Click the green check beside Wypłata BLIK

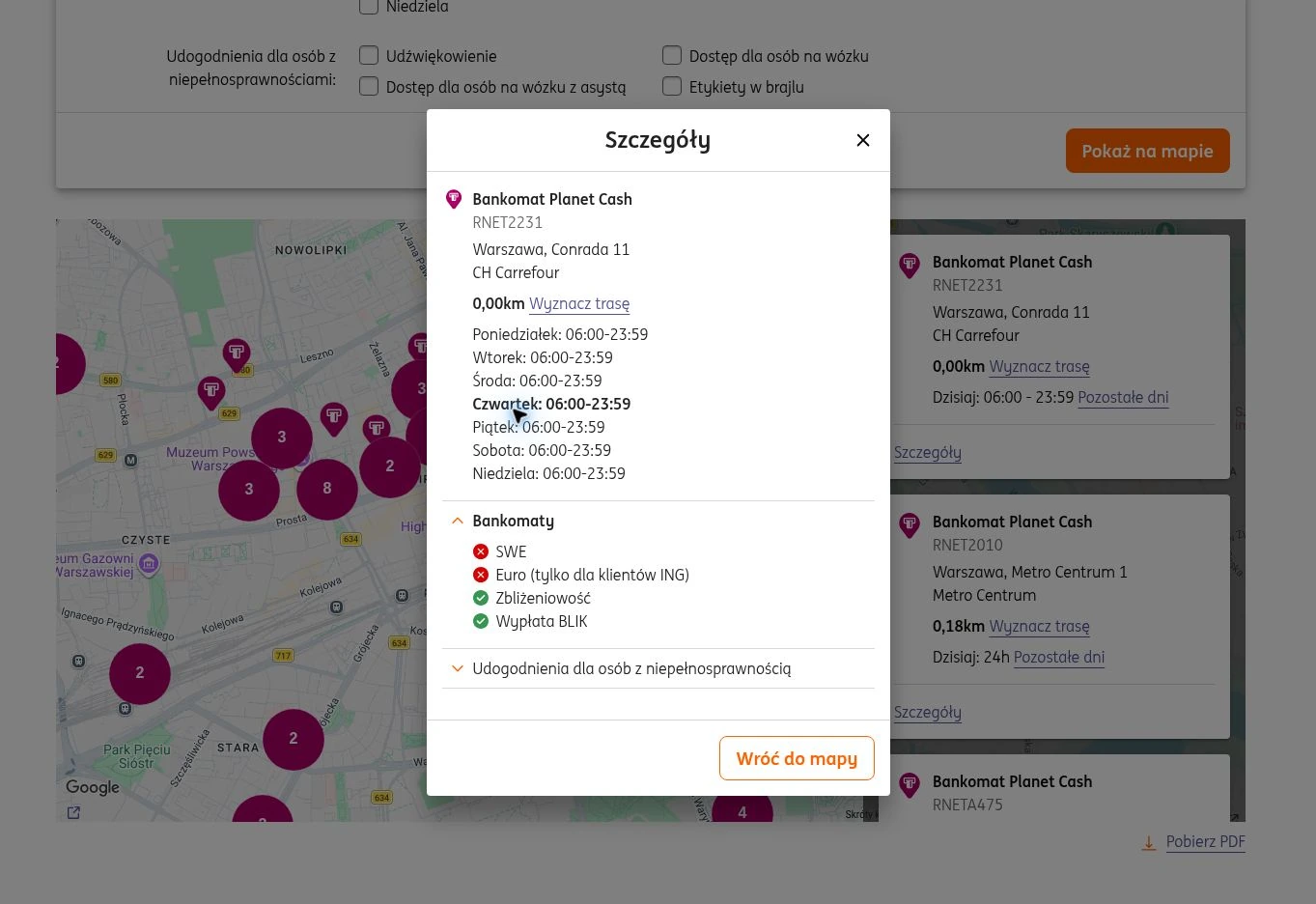pos(481,621)
